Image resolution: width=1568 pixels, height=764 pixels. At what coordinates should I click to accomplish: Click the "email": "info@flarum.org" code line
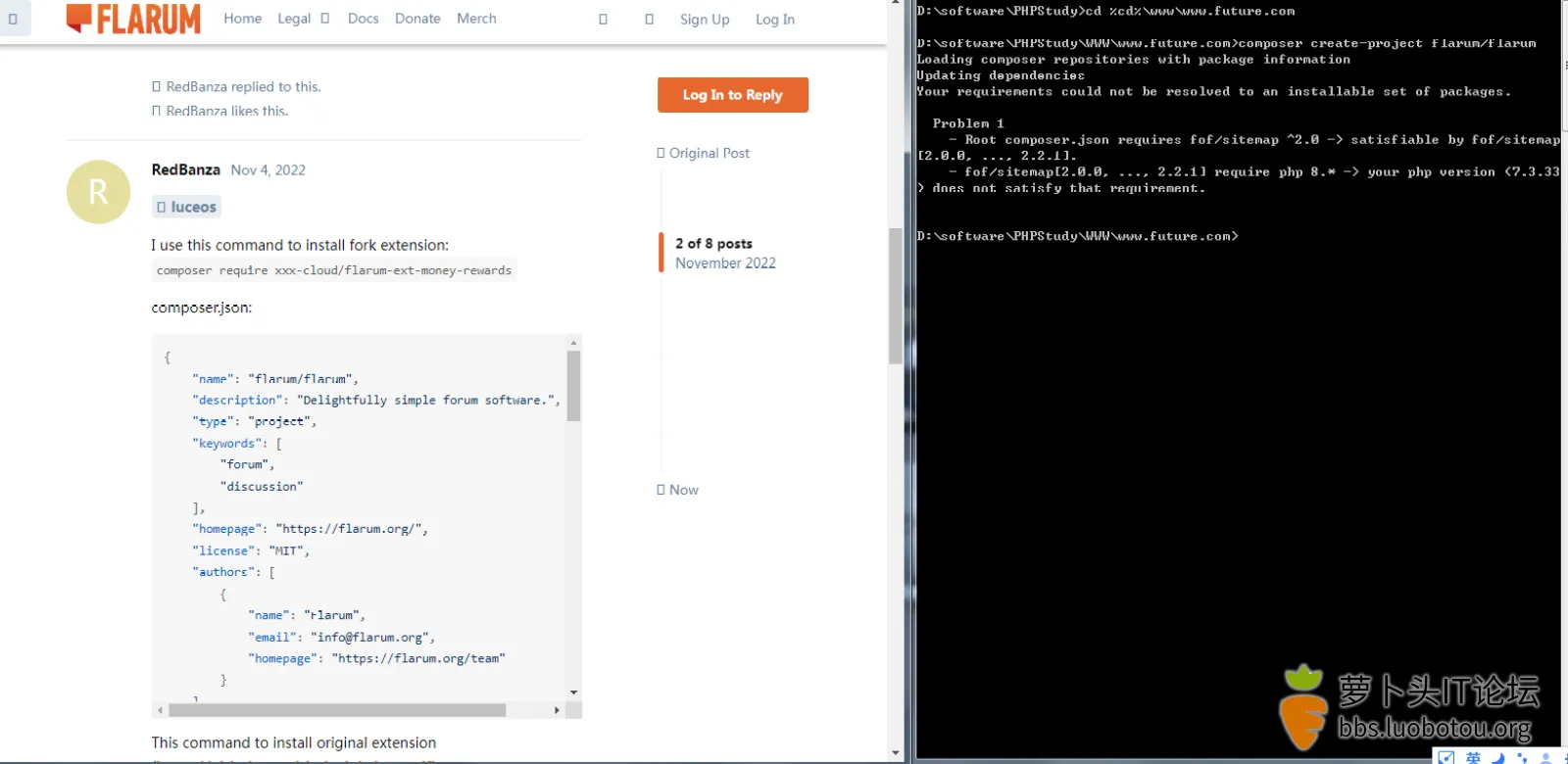341,637
